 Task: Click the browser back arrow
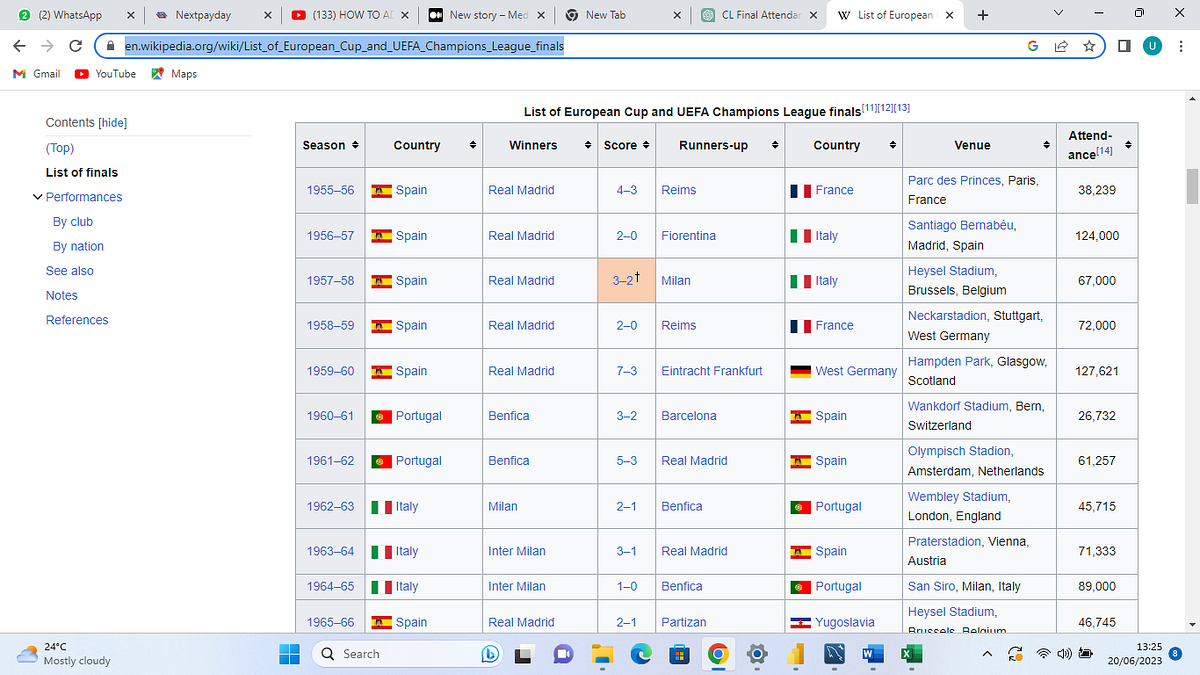[20, 46]
